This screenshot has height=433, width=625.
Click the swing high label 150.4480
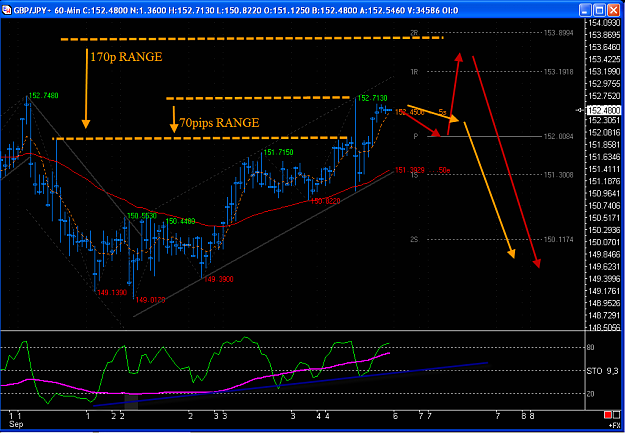tap(180, 221)
